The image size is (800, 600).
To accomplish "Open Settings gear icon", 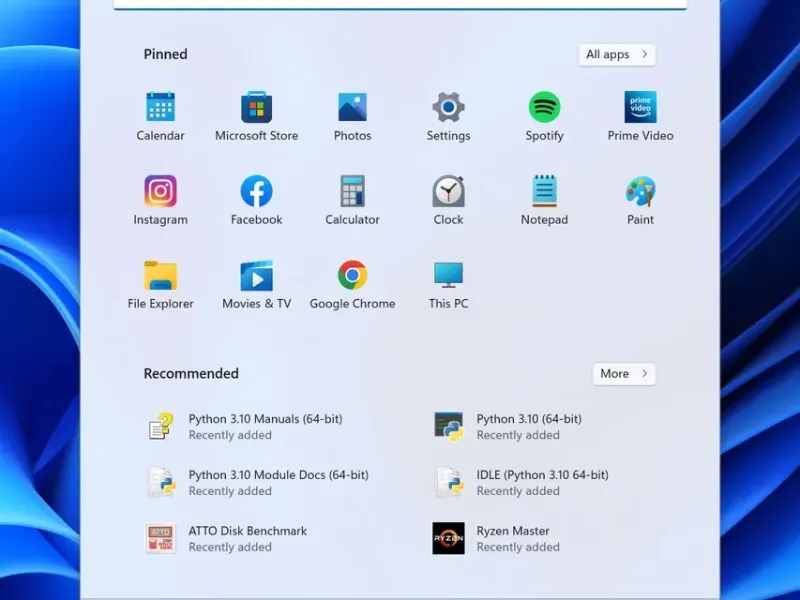I will point(448,107).
